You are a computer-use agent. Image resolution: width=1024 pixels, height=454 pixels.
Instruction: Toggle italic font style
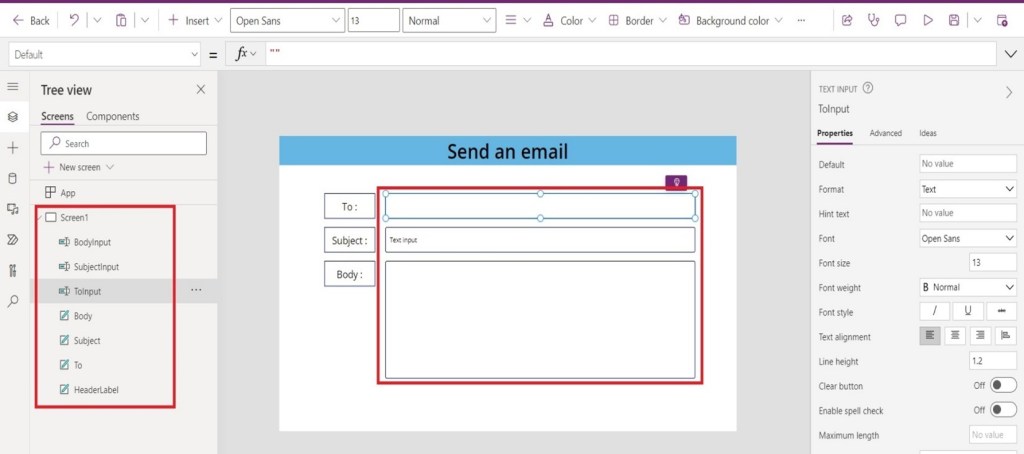(934, 312)
